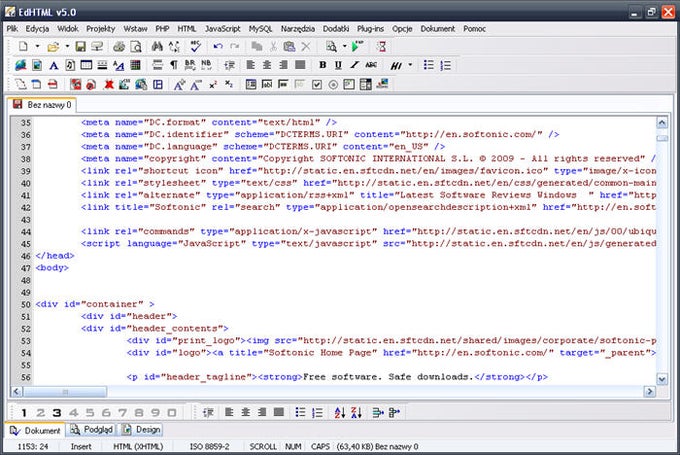The width and height of the screenshot is (680, 455).
Task: Insert a checkbox form element icon
Action: tap(317, 85)
